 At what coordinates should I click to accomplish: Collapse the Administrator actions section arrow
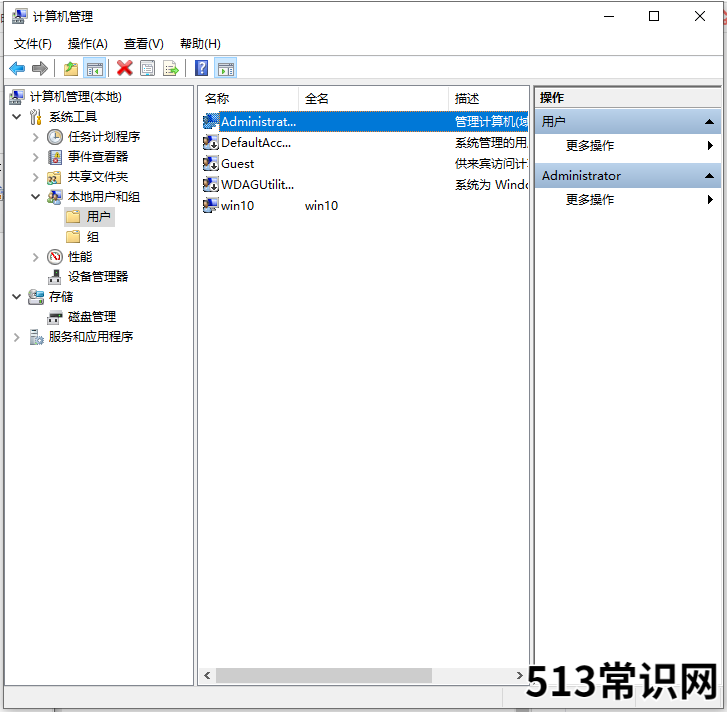[709, 176]
